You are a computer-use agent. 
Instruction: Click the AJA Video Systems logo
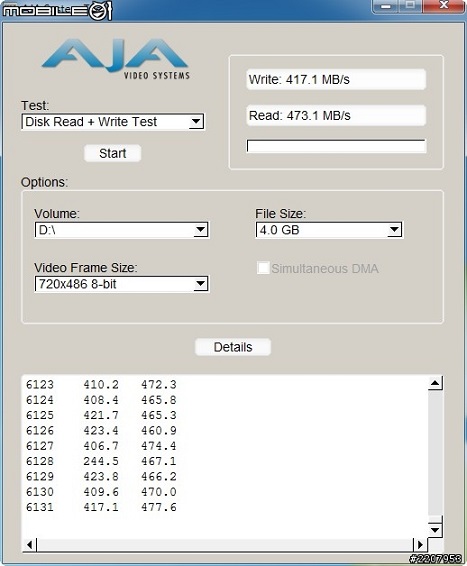[x=115, y=59]
